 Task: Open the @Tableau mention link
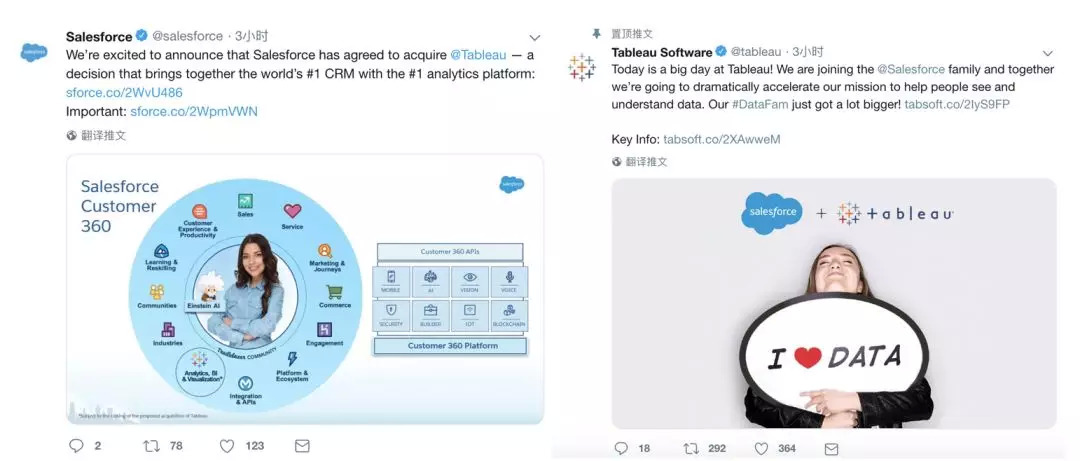pos(478,54)
